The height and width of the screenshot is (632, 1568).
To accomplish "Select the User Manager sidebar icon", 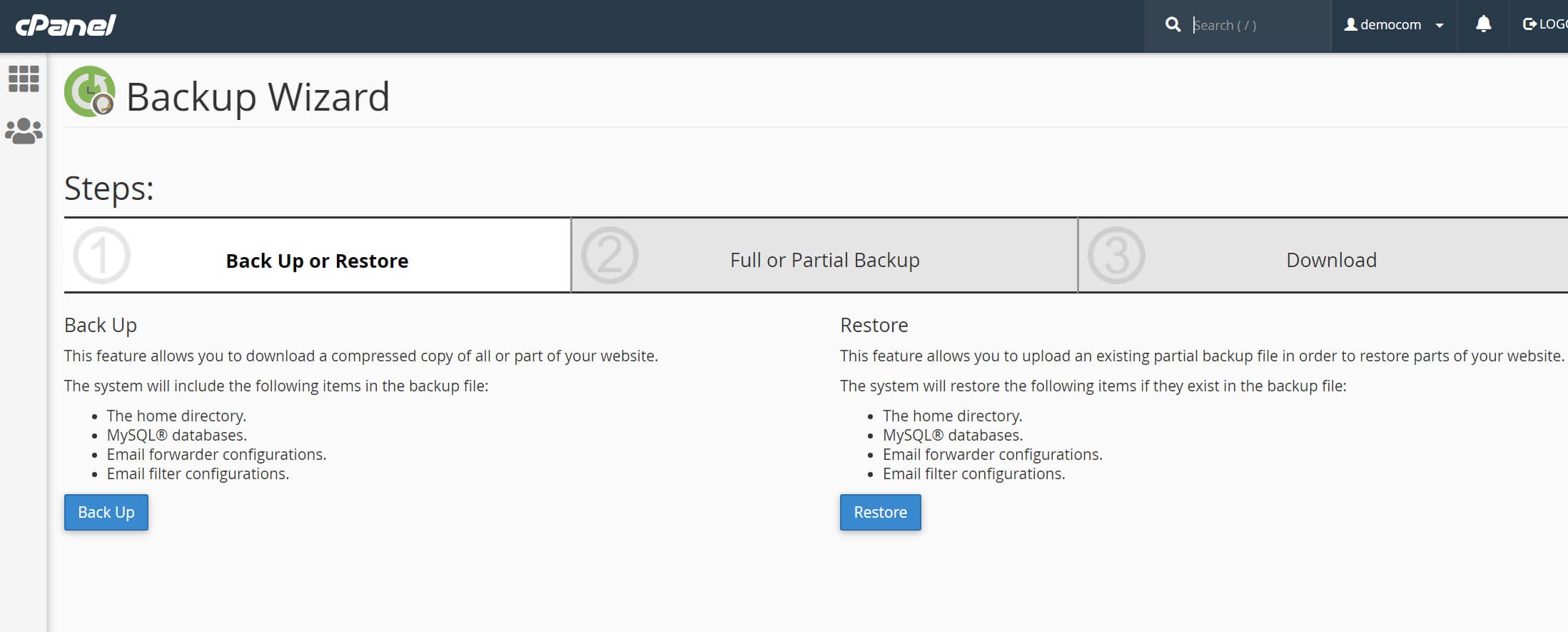I will click(x=23, y=129).
